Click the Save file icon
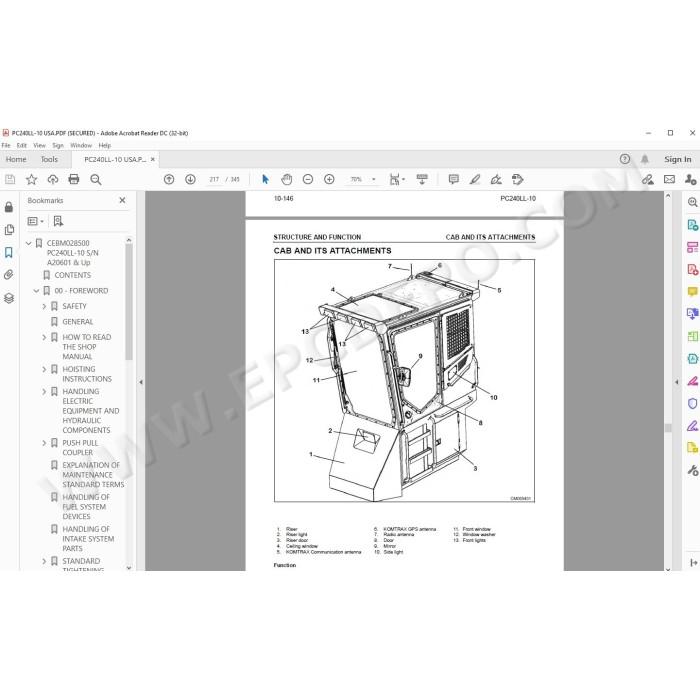Viewport: 700px width, 700px height. click(10, 179)
